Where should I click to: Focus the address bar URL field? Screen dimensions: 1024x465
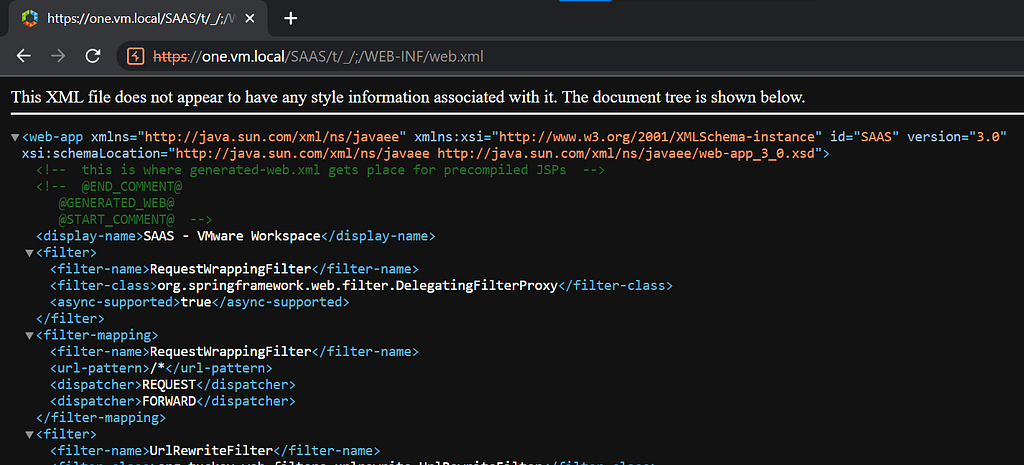568,56
